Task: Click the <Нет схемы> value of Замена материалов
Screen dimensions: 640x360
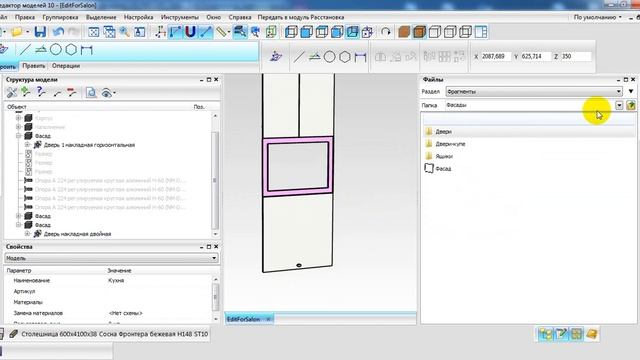Action: 126,313
